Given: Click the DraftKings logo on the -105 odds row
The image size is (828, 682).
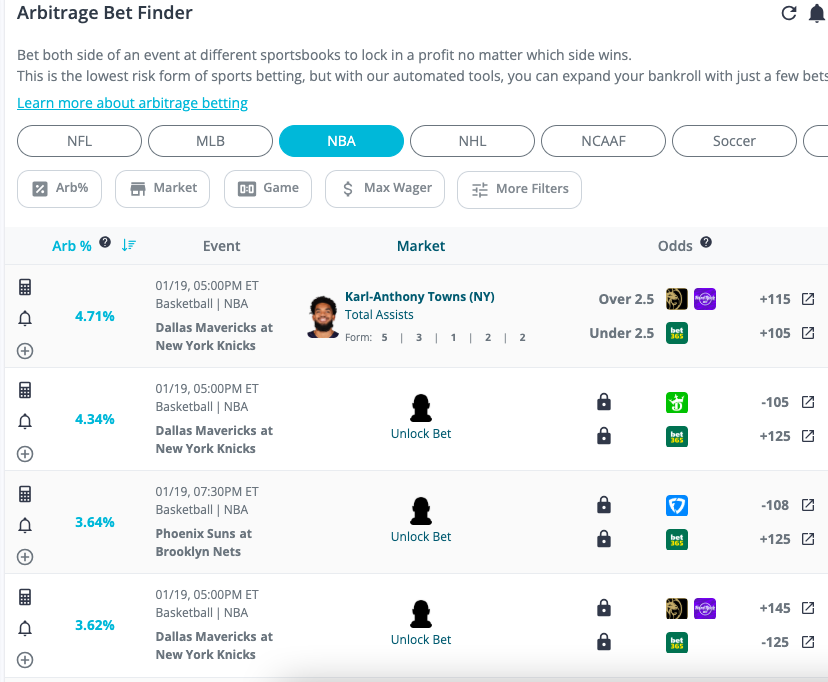Looking at the screenshot, I should click(x=677, y=402).
